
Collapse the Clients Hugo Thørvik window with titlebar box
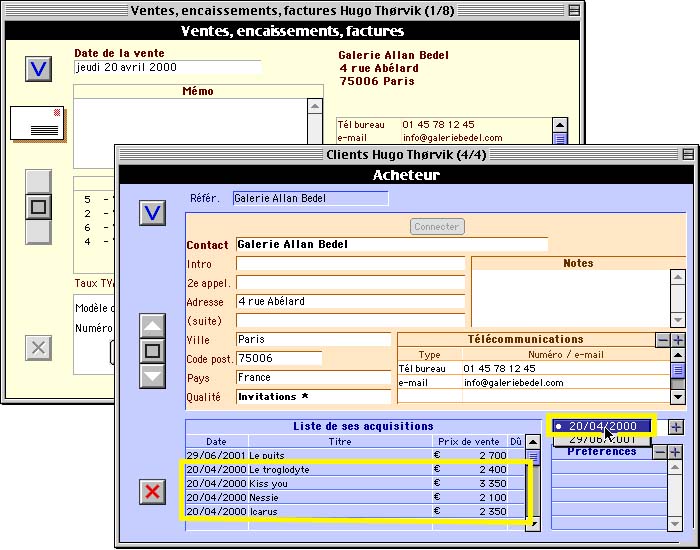coord(688,154)
